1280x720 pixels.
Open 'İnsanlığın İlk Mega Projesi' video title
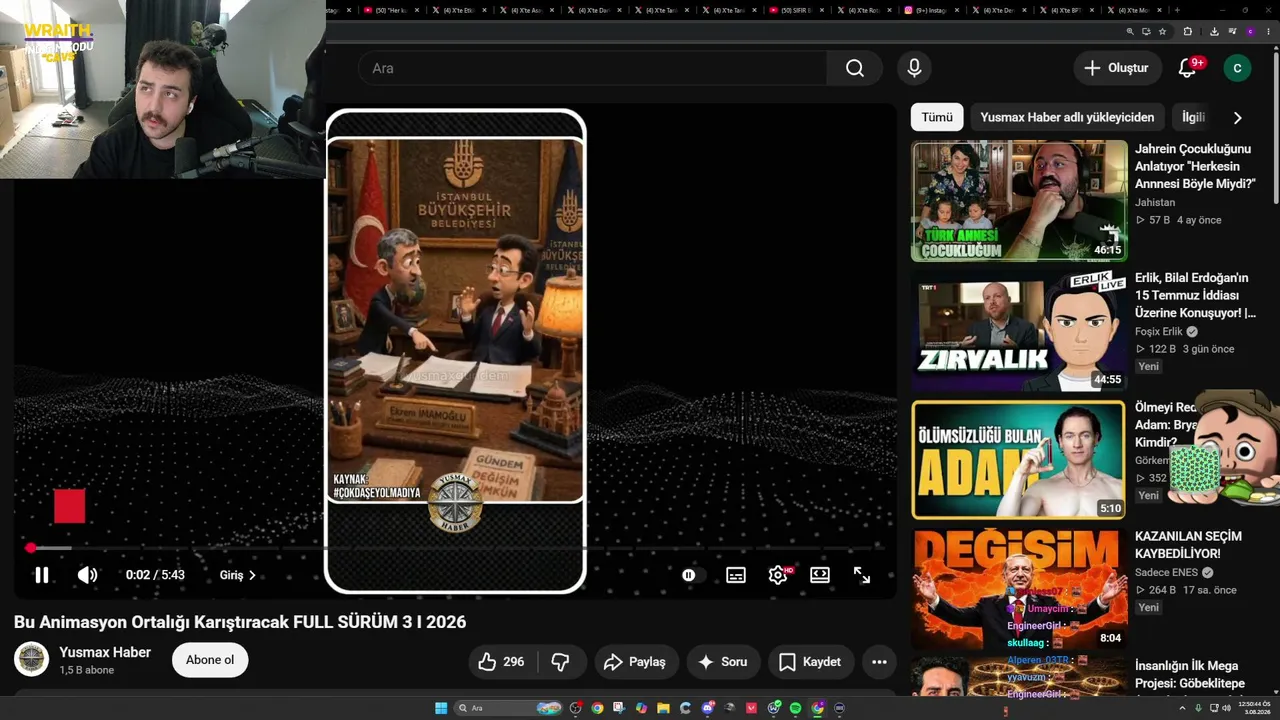(x=1190, y=675)
